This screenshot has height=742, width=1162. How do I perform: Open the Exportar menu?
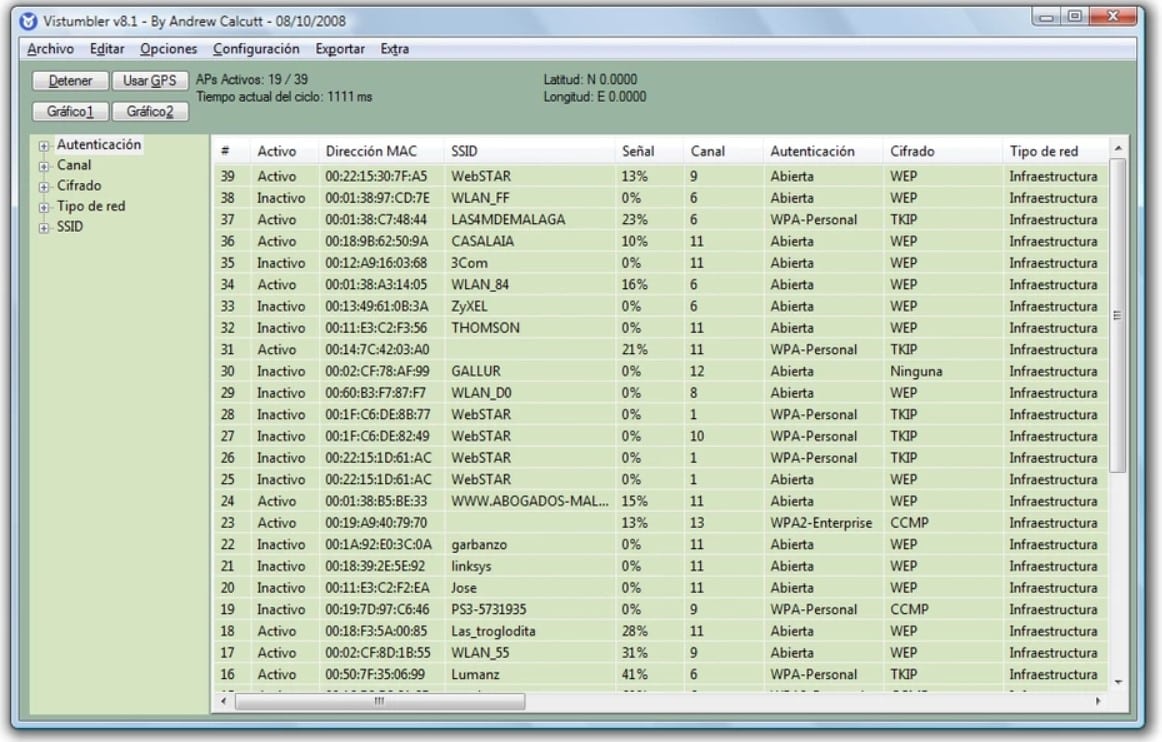pyautogui.click(x=340, y=49)
